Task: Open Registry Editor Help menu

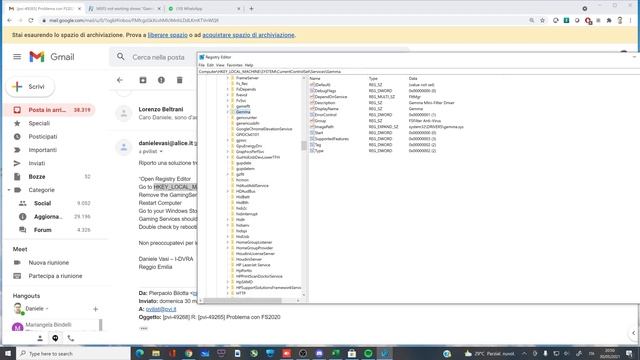Action: pyautogui.click(x=249, y=65)
